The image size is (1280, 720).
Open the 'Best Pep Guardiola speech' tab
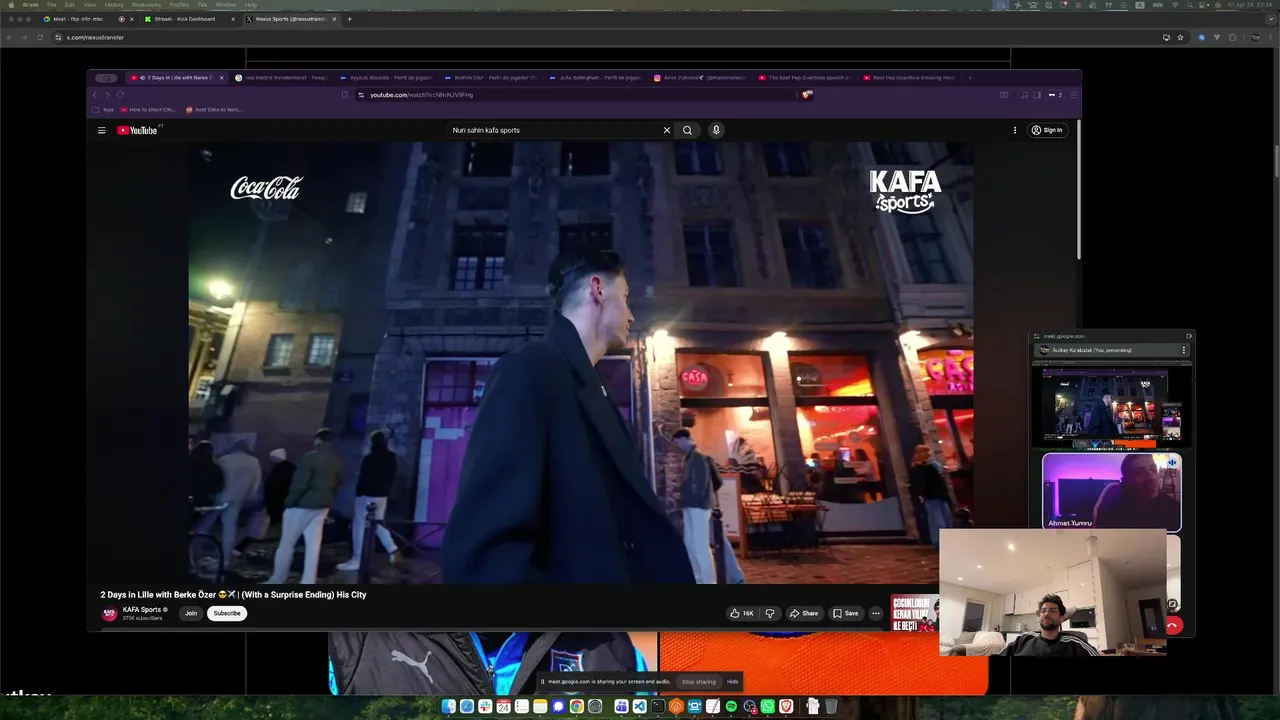805,77
